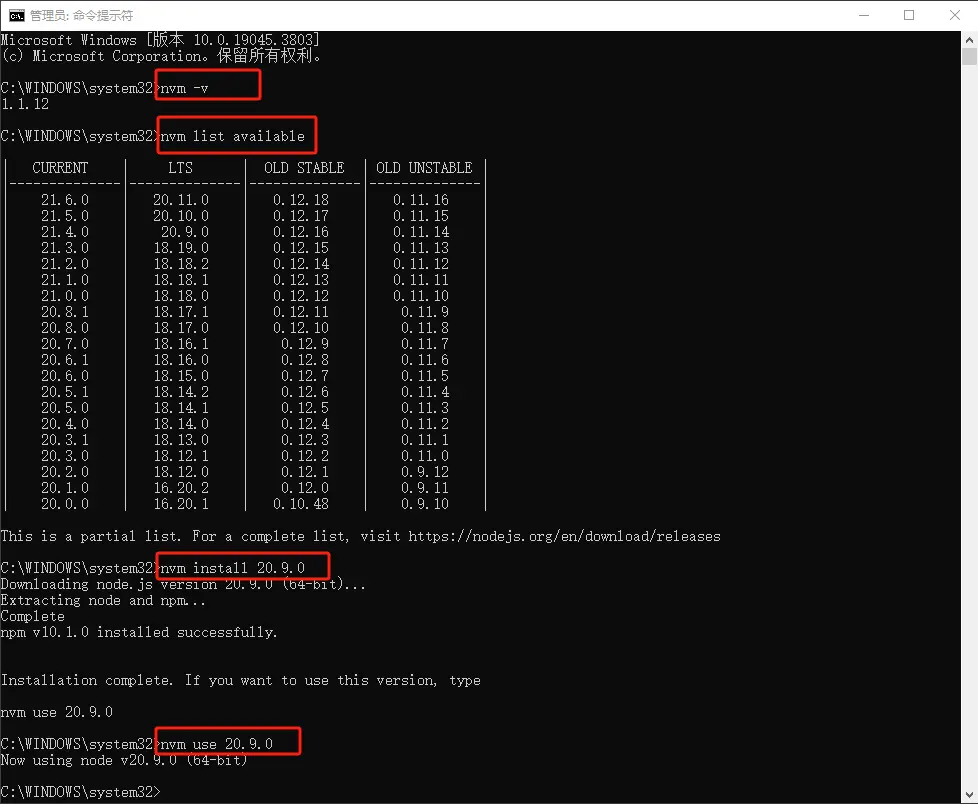Click the 'Extracting node and npm...' line
This screenshot has height=804, width=978.
(103, 601)
